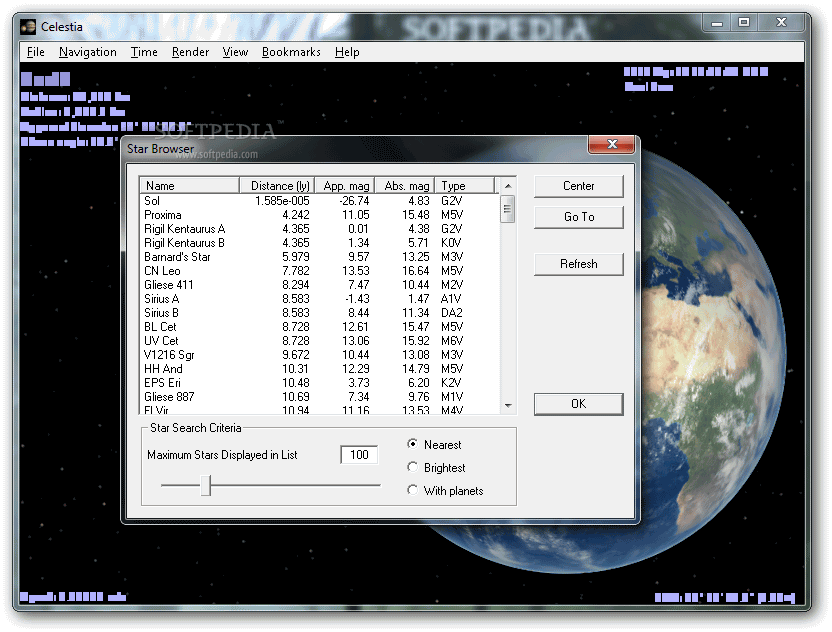Viewport: 832px width, 632px height.
Task: Open the Bookmarks menu
Action: [291, 52]
